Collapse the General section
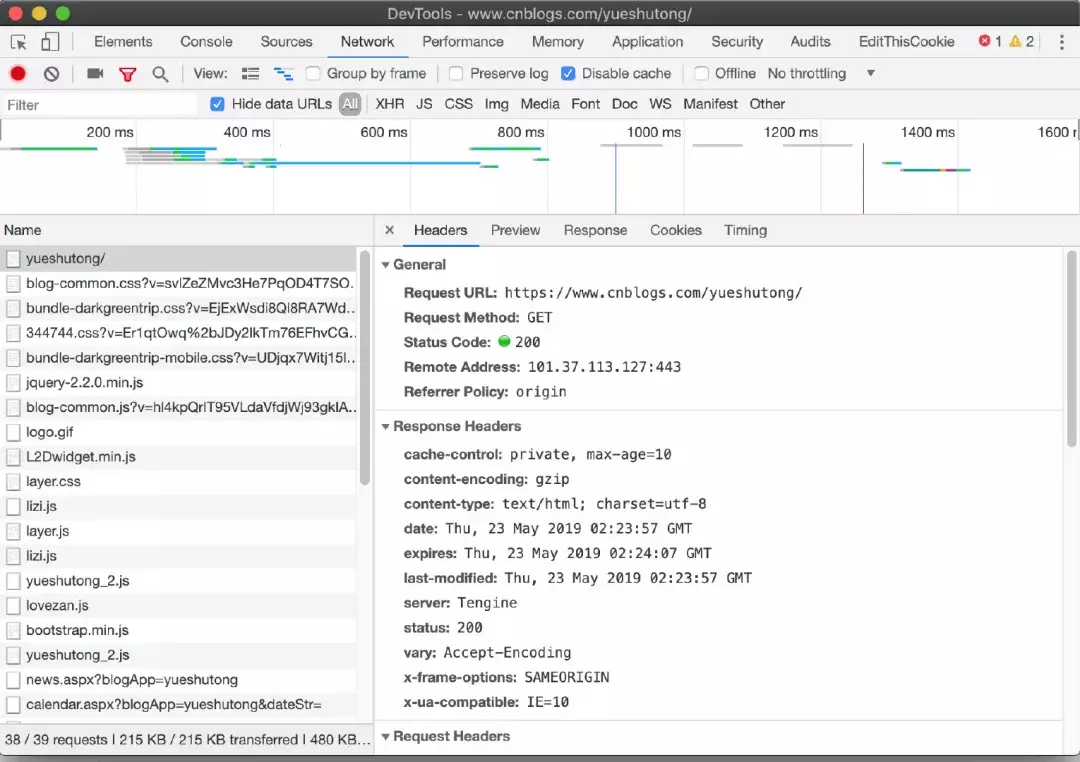The height and width of the screenshot is (762, 1080). point(386,265)
